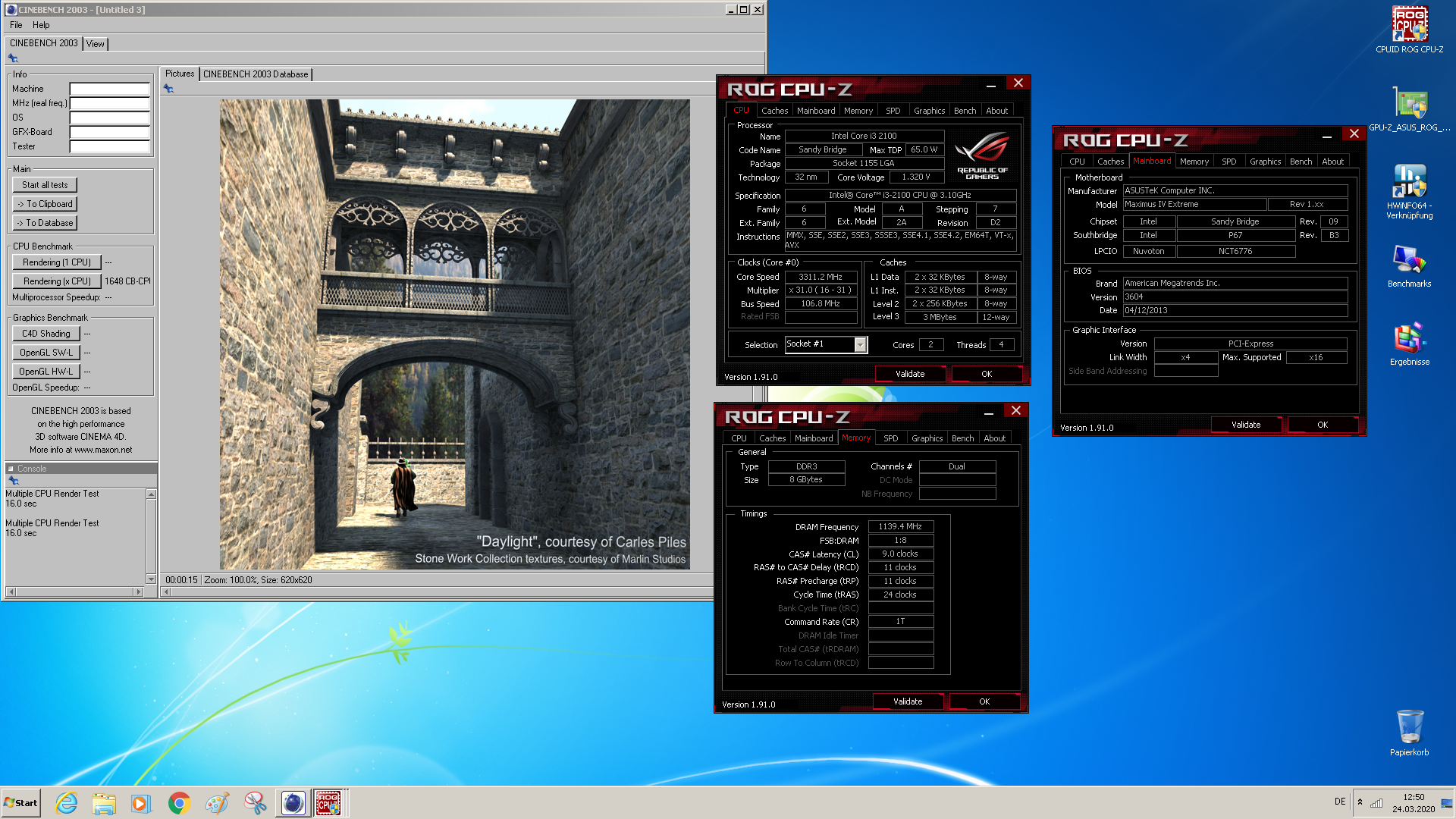Switch to CINEBENCH taskbar item

(293, 802)
